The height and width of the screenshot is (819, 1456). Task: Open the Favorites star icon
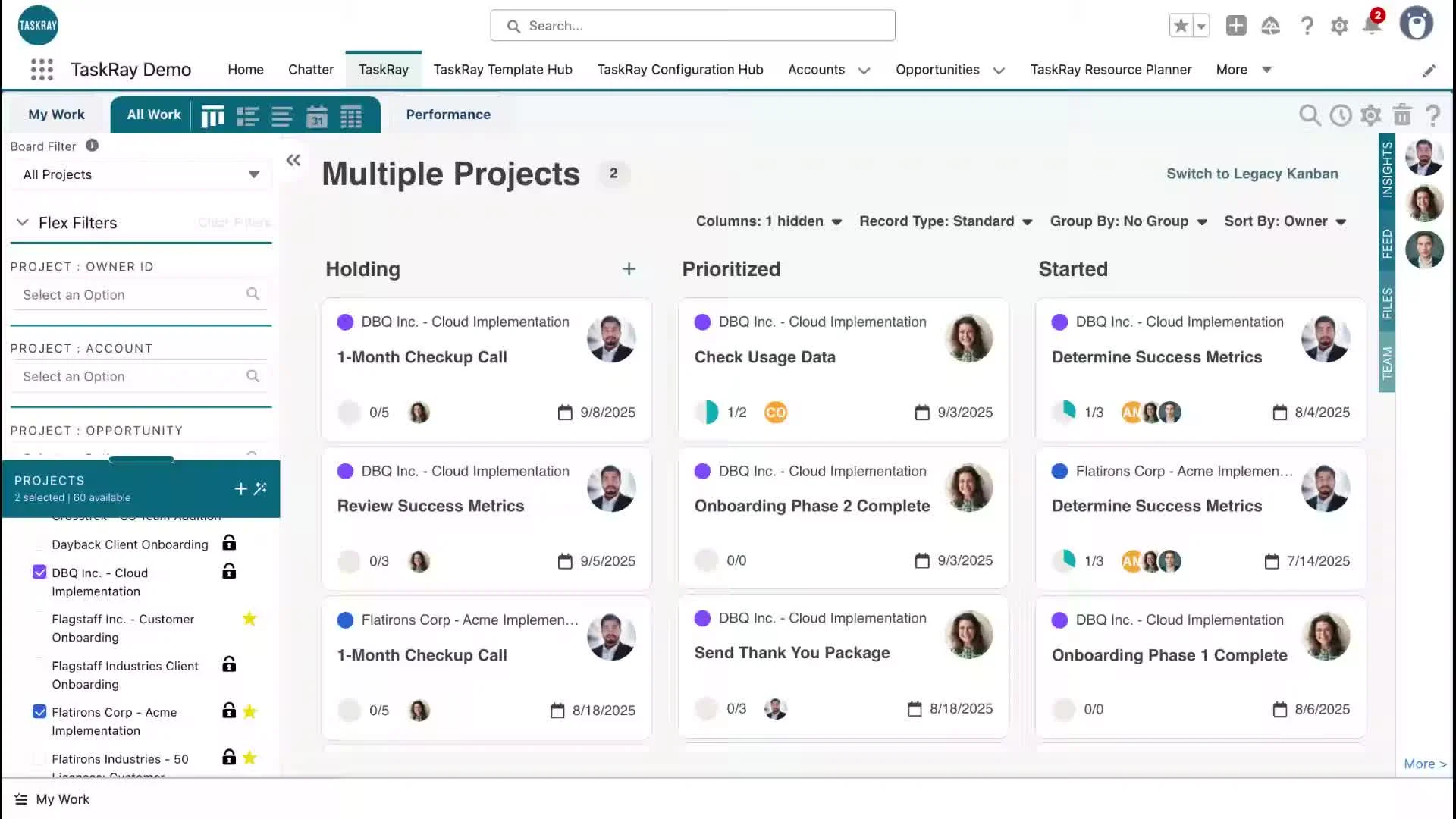coord(1180,26)
